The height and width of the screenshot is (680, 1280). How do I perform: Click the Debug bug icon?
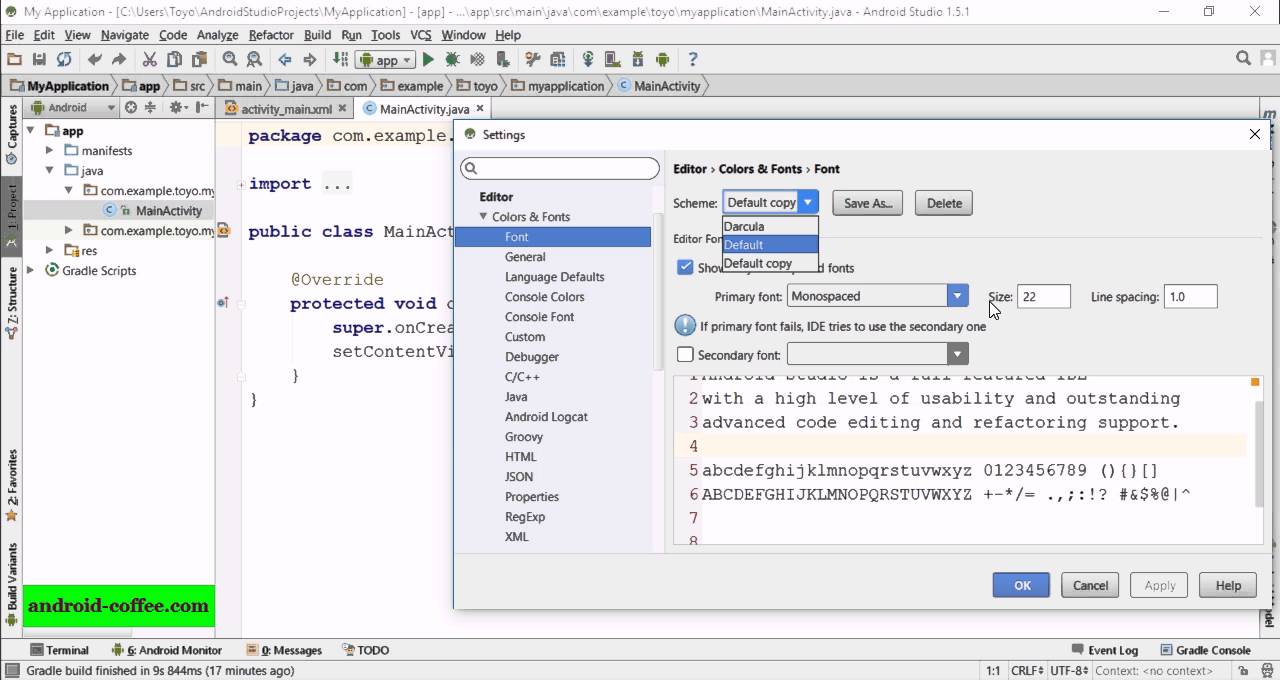(x=452, y=60)
